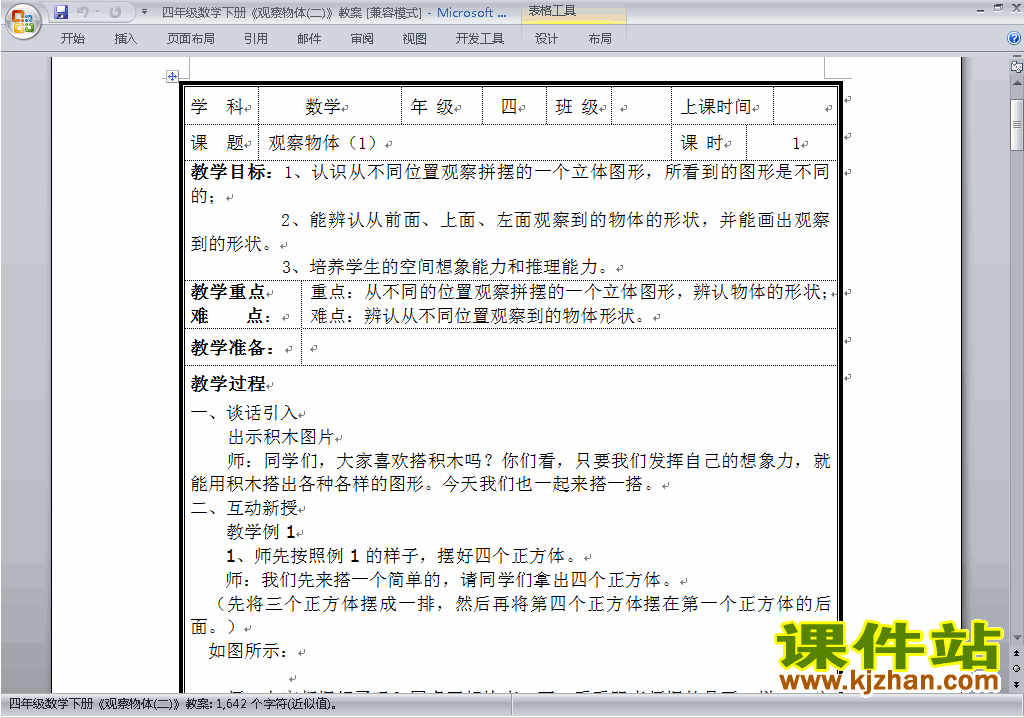Open Word Help via blue question icon
Image resolution: width=1024 pixels, height=718 pixels.
1014,39
